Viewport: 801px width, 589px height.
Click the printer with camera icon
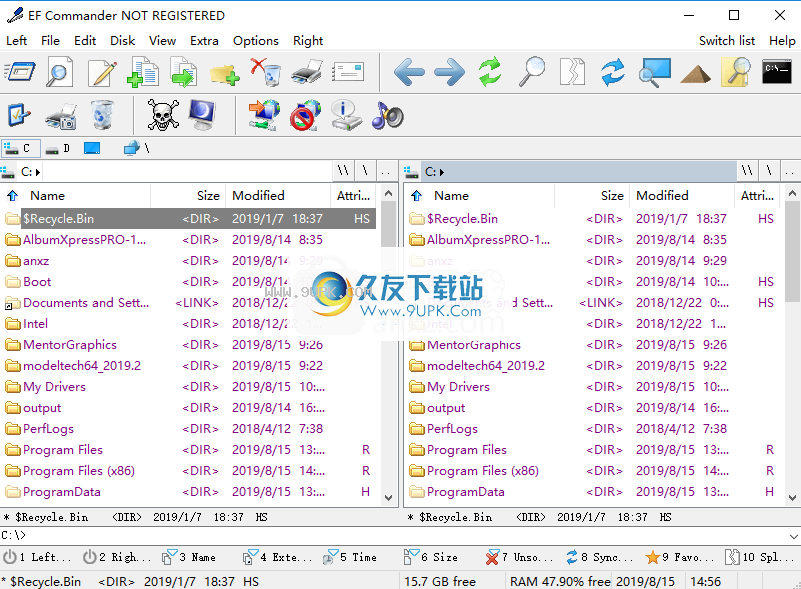61,116
